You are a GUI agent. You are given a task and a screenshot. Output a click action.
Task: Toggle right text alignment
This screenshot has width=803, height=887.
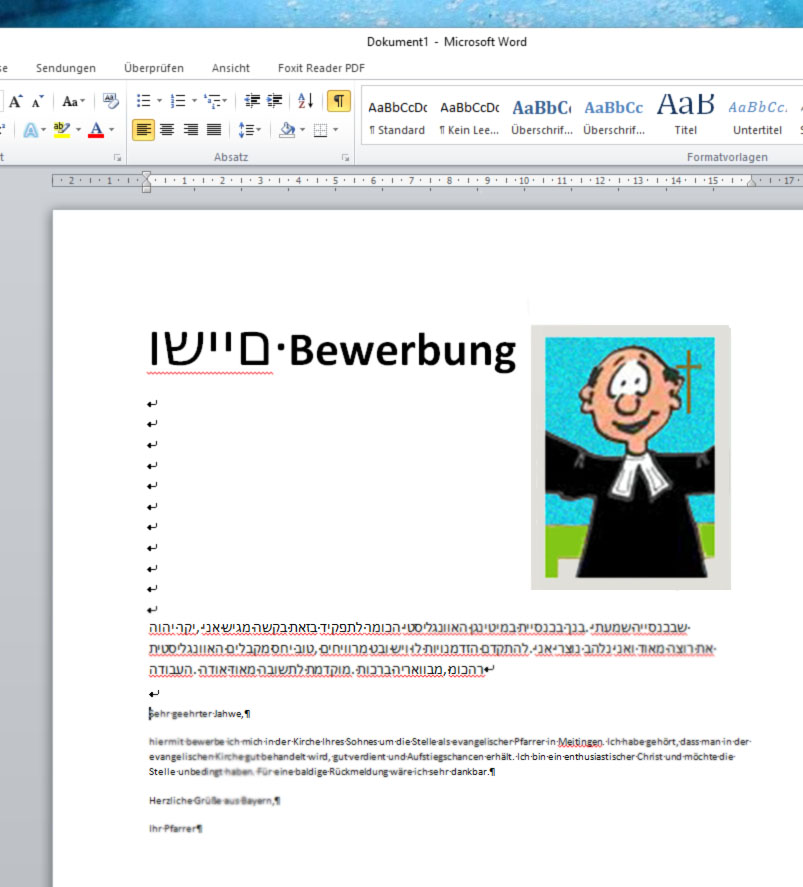[x=191, y=130]
